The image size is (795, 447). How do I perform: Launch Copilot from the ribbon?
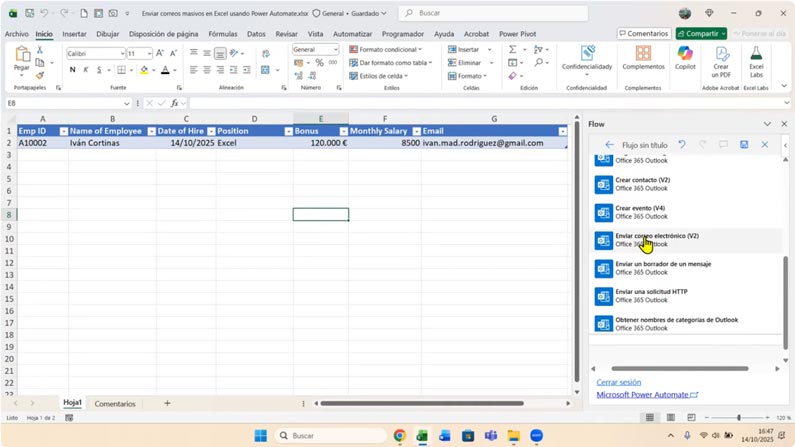tap(685, 53)
